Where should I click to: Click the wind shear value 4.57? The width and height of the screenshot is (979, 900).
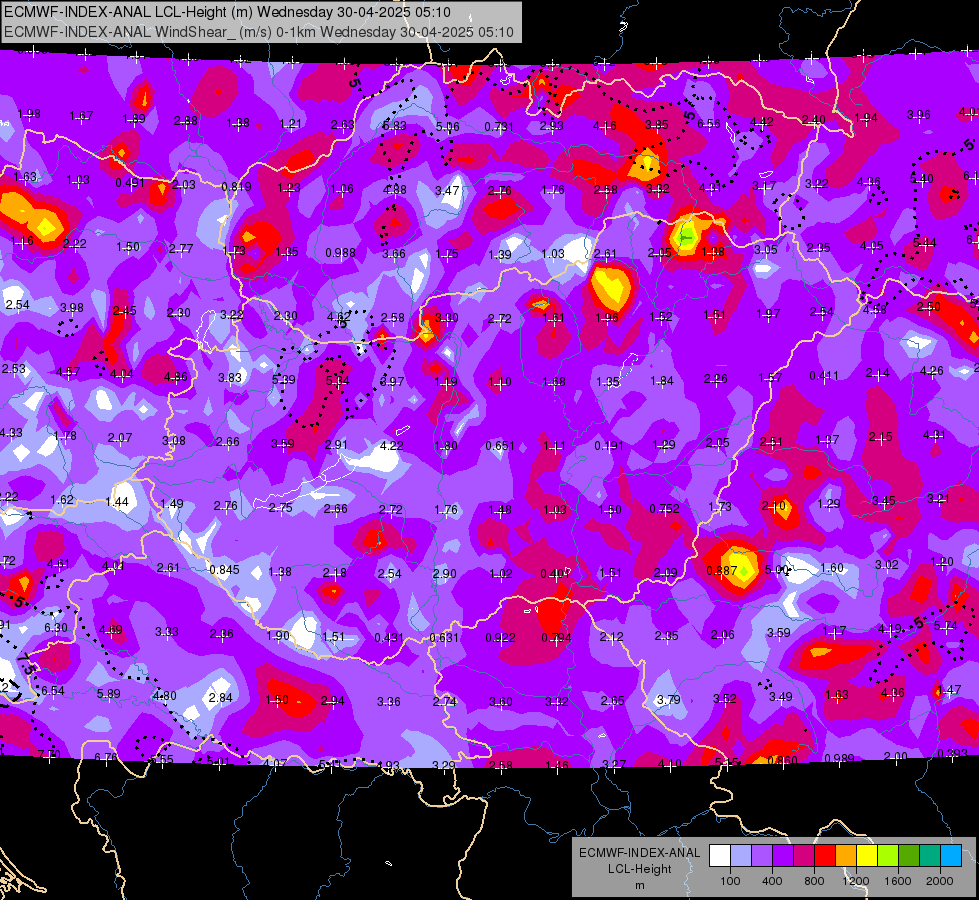click(x=68, y=372)
